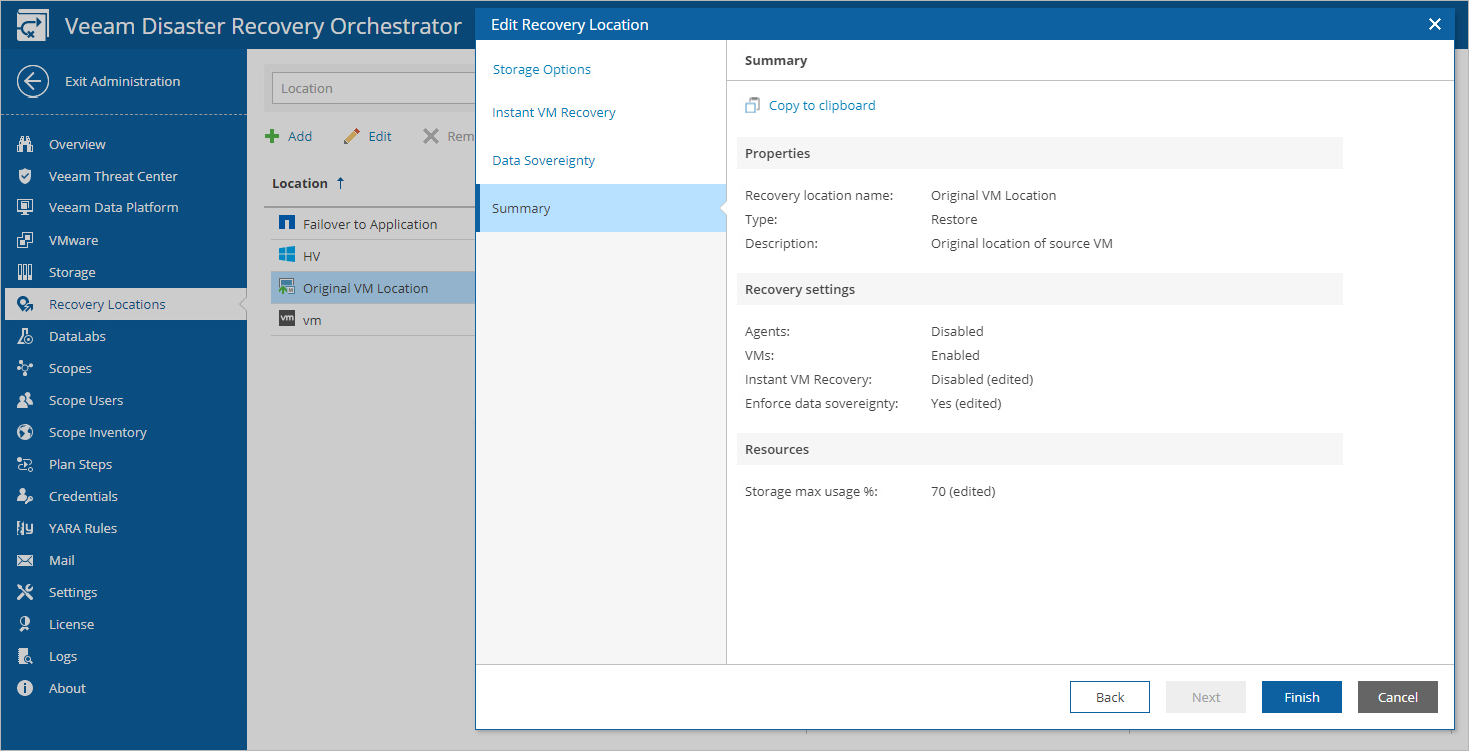Click the Disabled (edited) value
The height and width of the screenshot is (751, 1469).
point(982,379)
